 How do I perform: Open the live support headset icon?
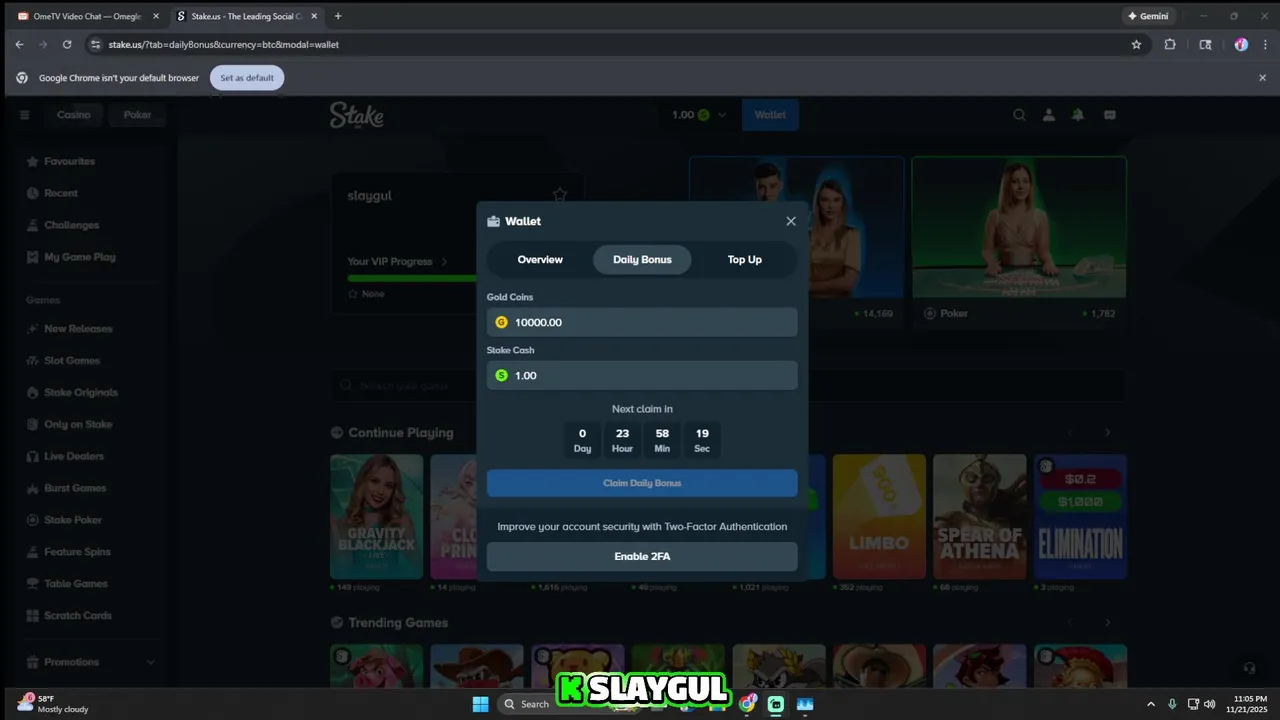pos(1248,668)
